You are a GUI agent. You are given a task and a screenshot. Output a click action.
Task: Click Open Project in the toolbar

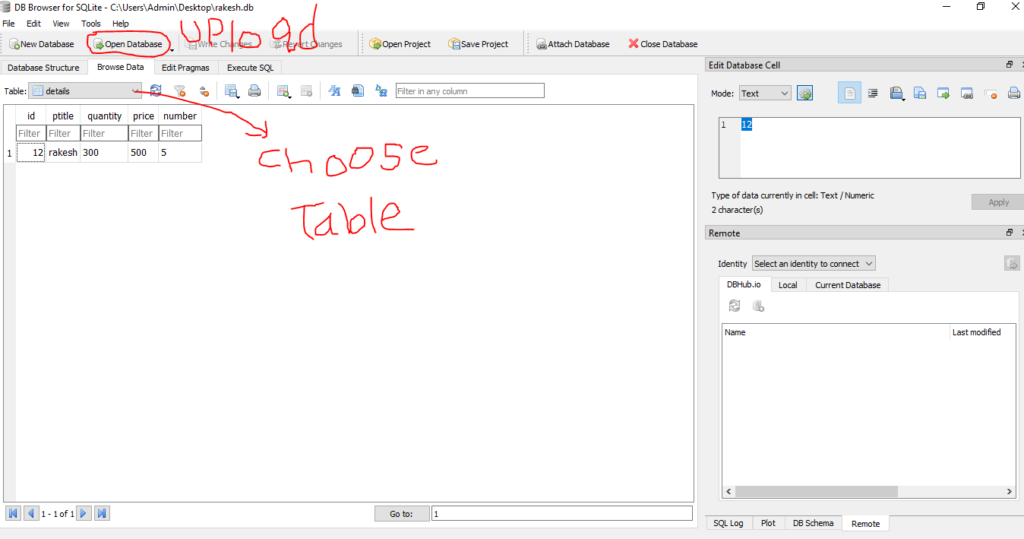click(x=400, y=44)
